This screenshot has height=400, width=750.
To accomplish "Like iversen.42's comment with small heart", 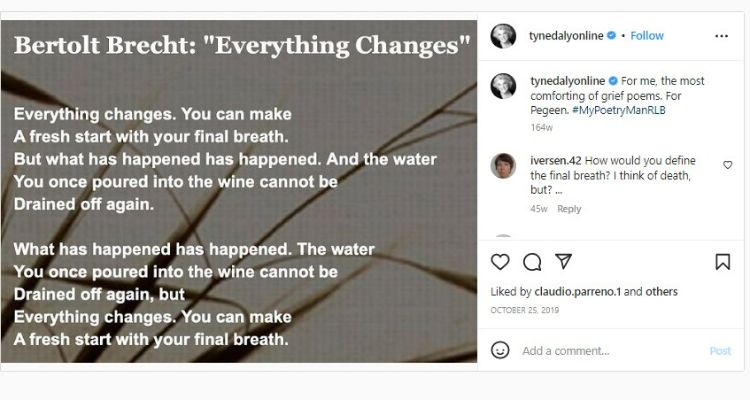I will pyautogui.click(x=727, y=165).
